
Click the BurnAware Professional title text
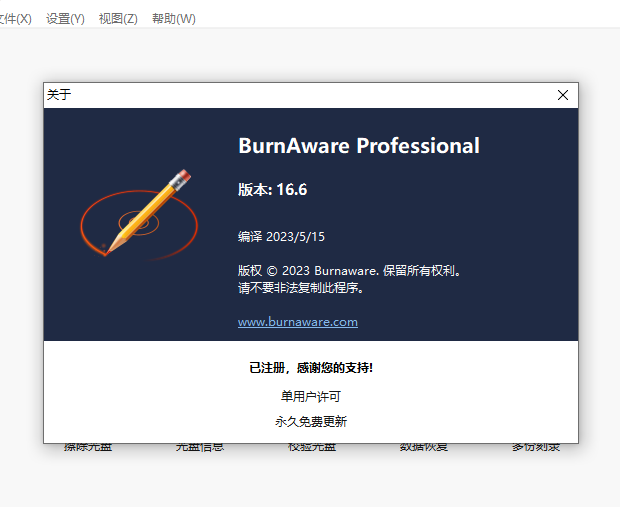(x=359, y=146)
